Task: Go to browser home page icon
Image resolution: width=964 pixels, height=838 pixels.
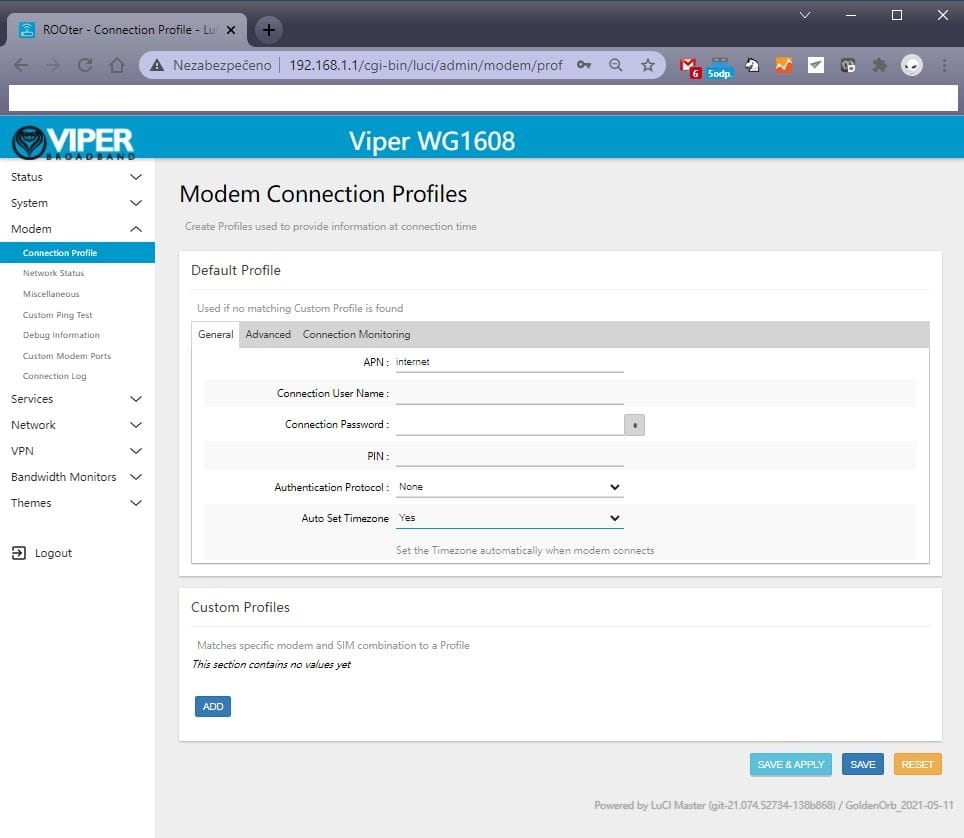Action: pos(117,65)
